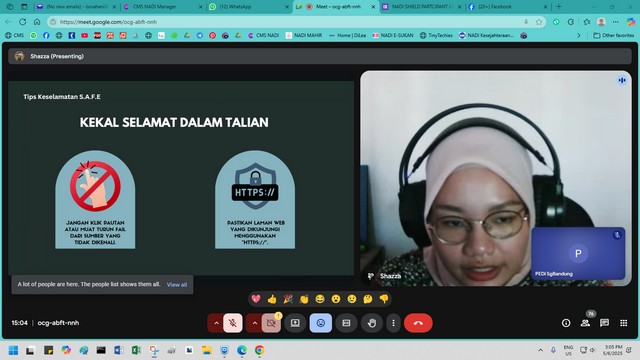Send the thumbs up reaction
The width and height of the screenshot is (640, 360).
pos(272,299)
